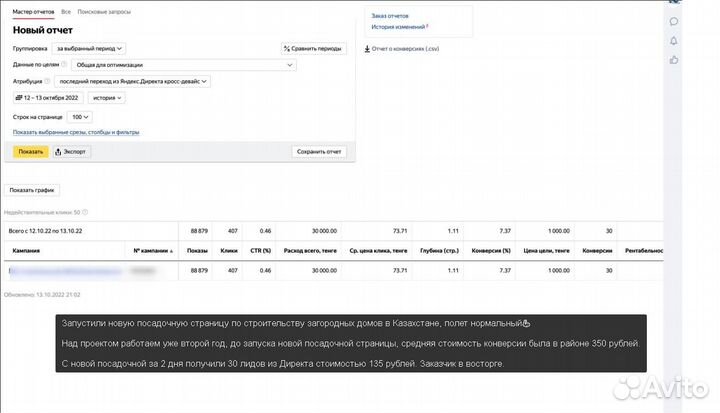Click 'Сохранить отчет' button

(319, 151)
